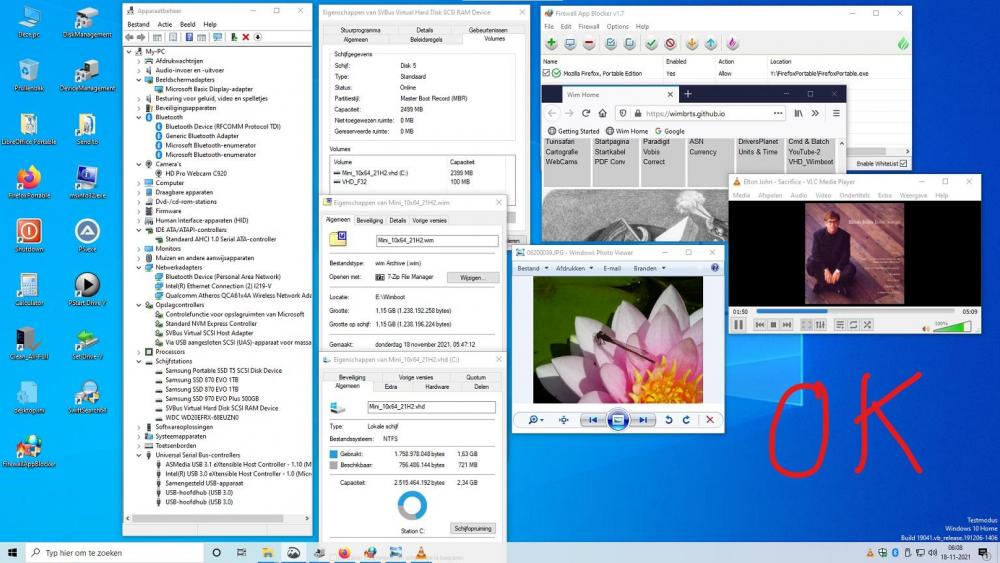Show previous image in Photo Viewer
This screenshot has width=1000, height=563.
592,420
